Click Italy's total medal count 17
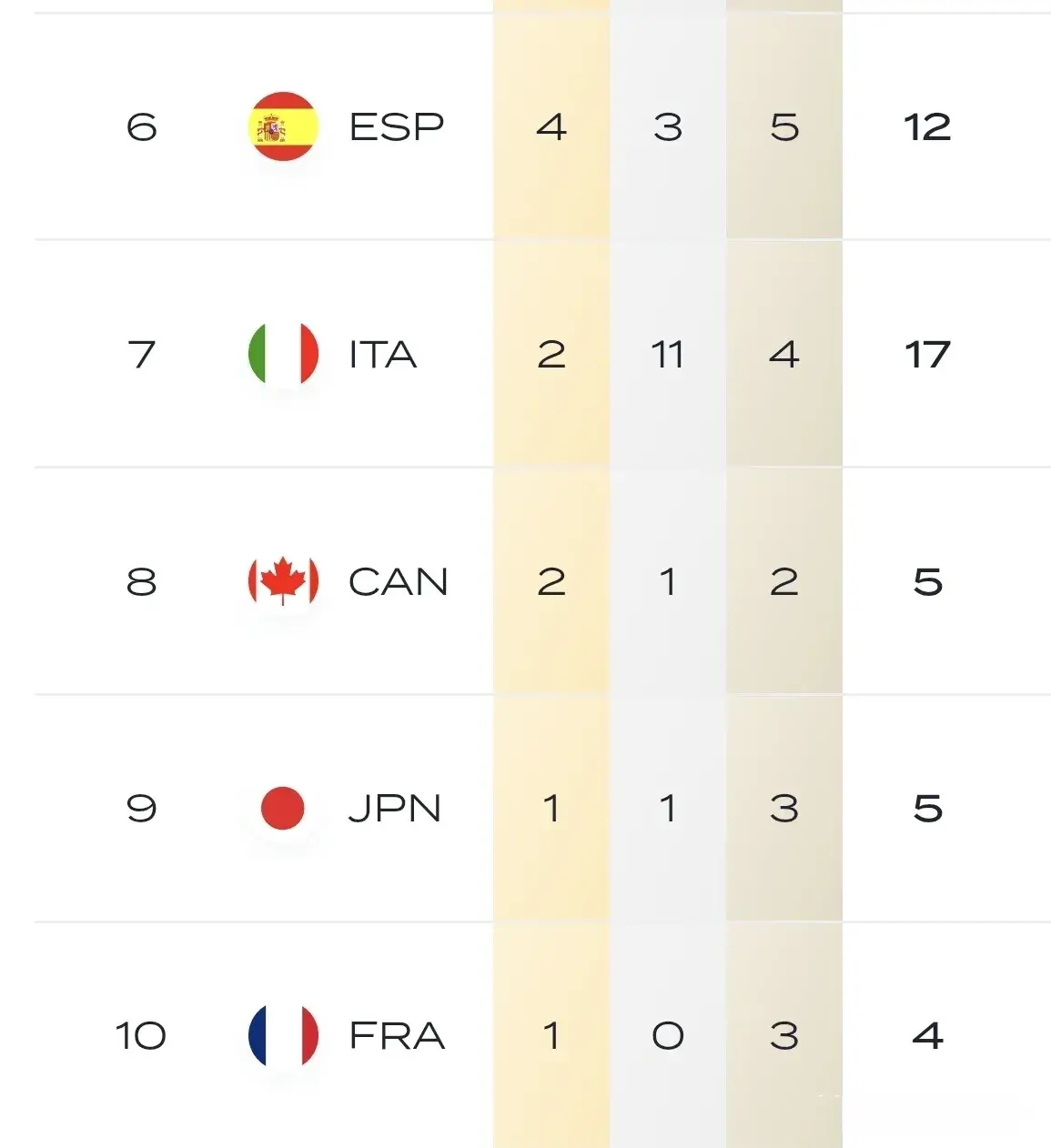Viewport: 1051px width, 1148px height. pyautogui.click(x=927, y=354)
